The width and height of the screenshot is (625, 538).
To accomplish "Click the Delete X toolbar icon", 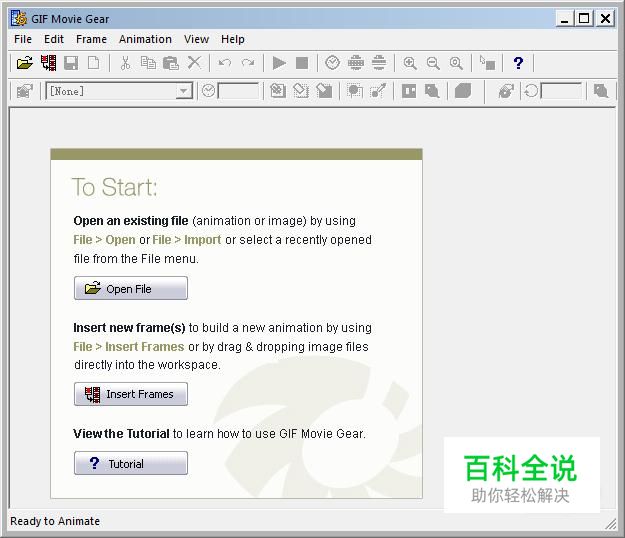I will (194, 63).
